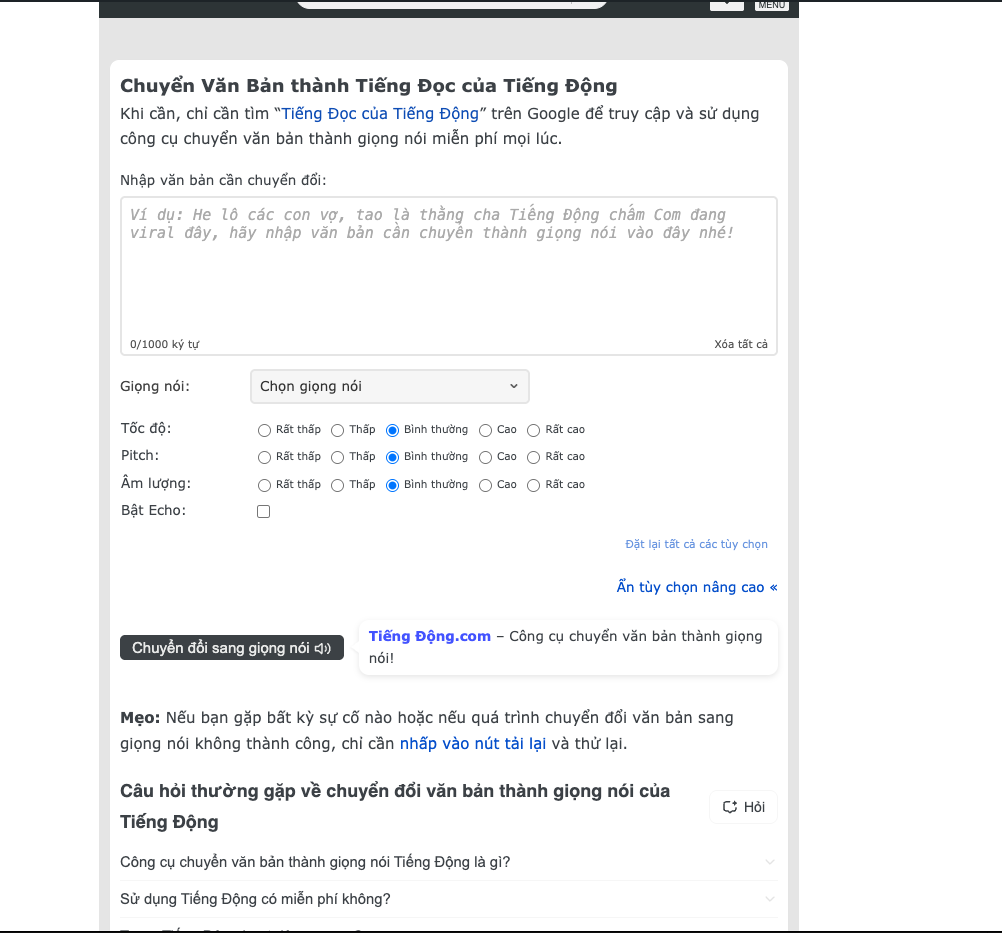Screen dimensions: 1002x933
Task: Select 'Rất cao' for Pitch
Action: 534,457
